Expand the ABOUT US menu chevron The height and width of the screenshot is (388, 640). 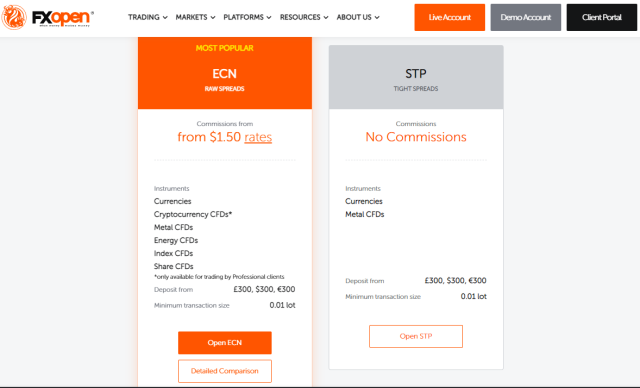pyautogui.click(x=377, y=18)
